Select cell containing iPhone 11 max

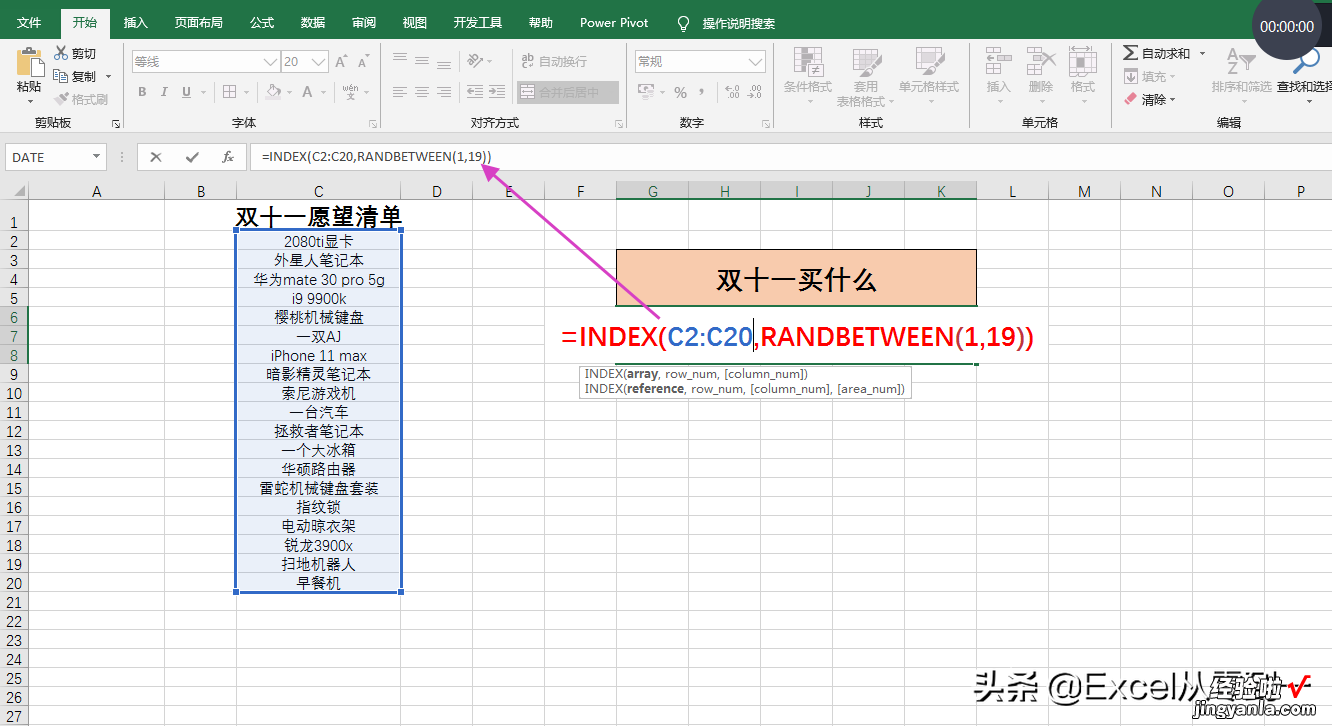pyautogui.click(x=319, y=355)
